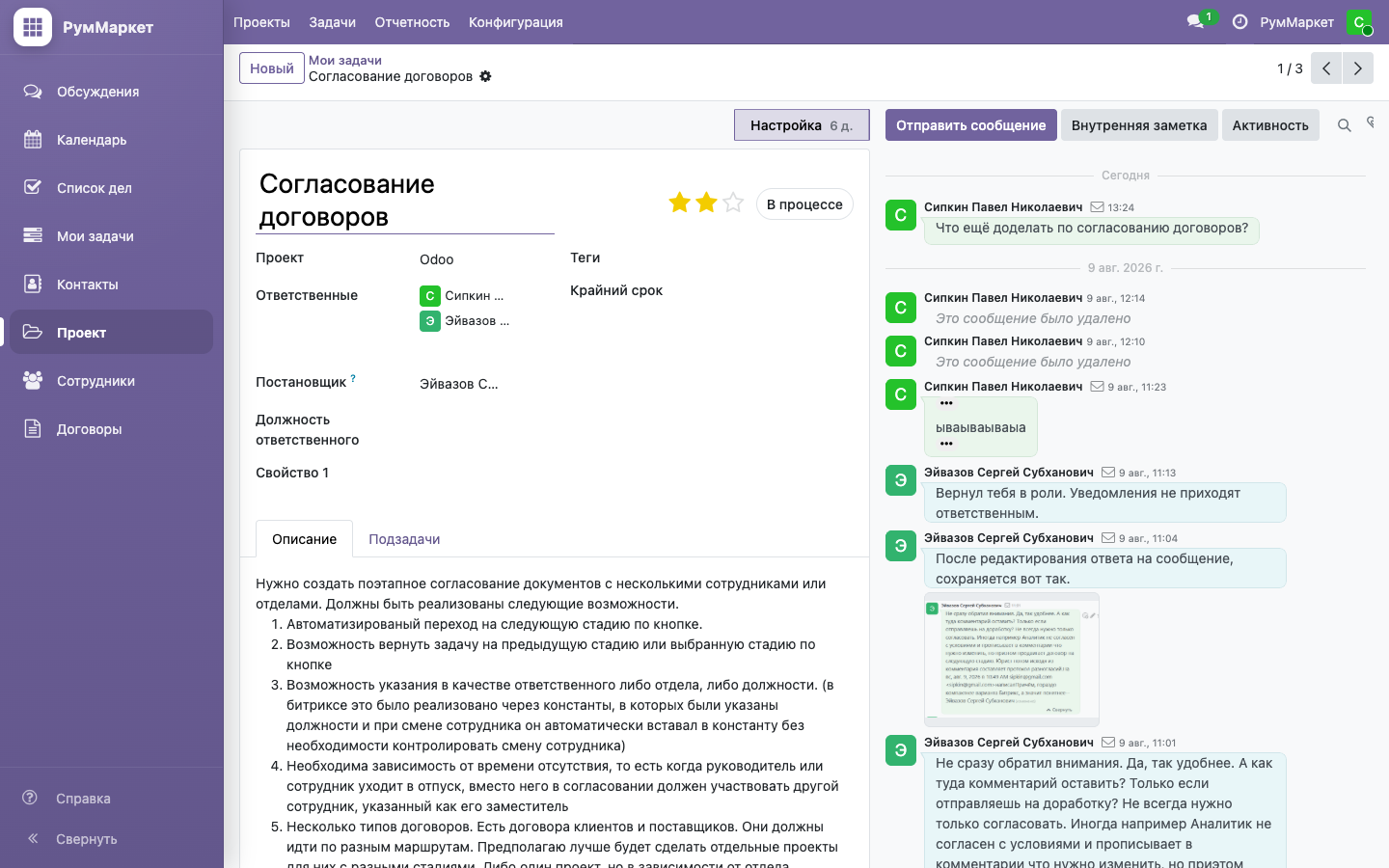Open Справка help item

coord(112,799)
